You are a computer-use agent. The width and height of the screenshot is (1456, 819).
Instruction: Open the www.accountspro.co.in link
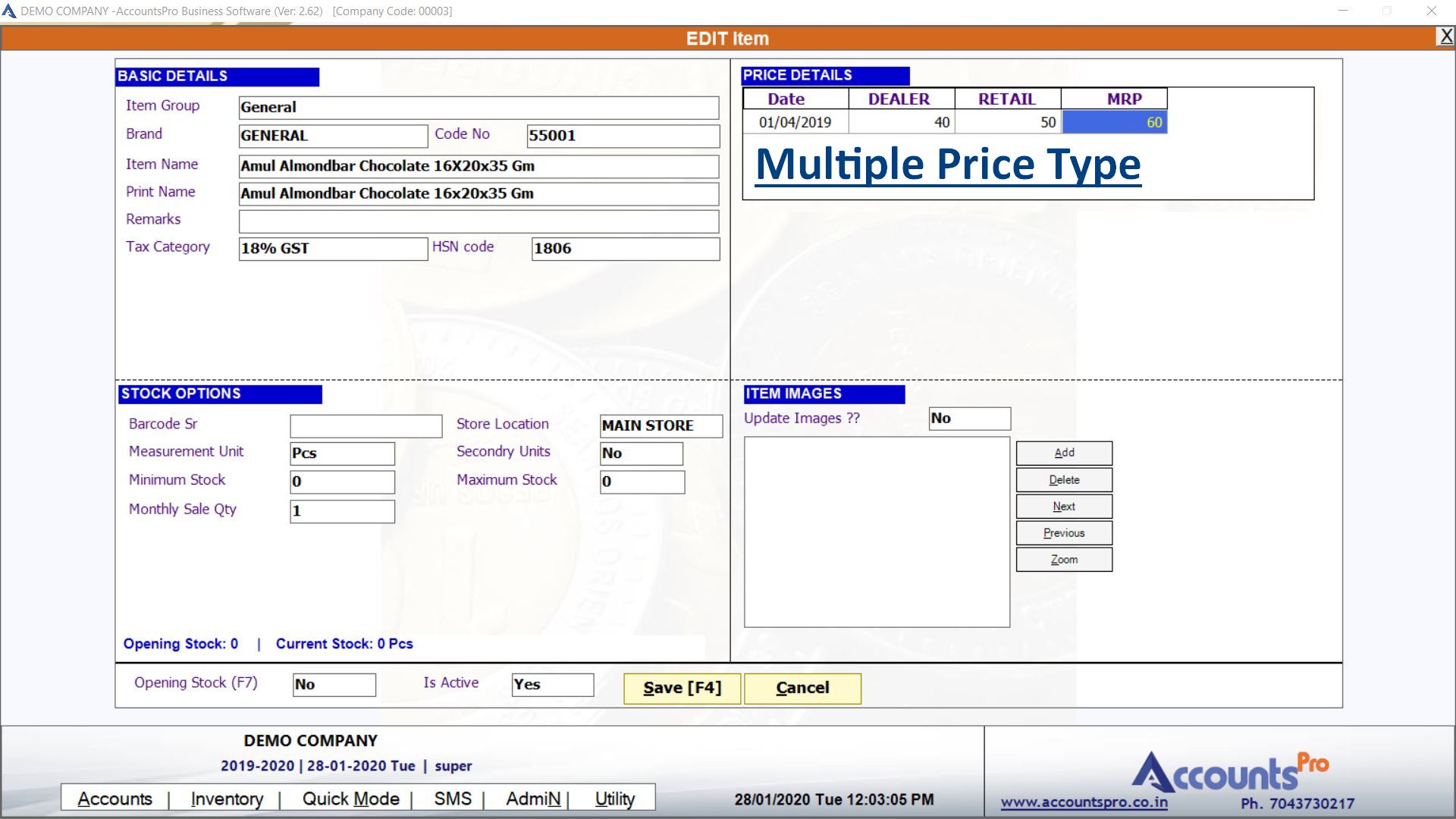1084,802
